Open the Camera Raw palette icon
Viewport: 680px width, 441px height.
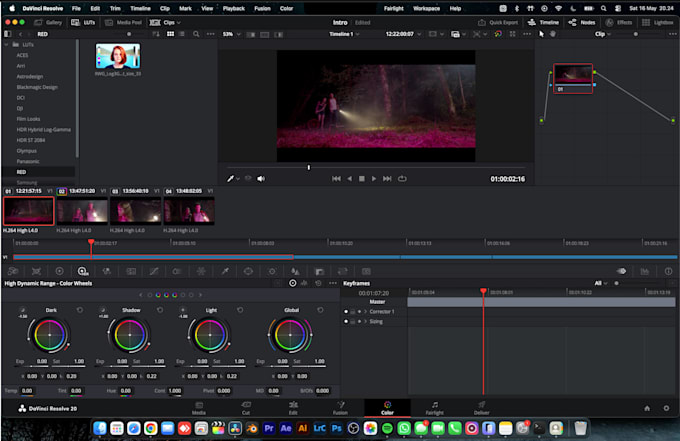coord(13,271)
